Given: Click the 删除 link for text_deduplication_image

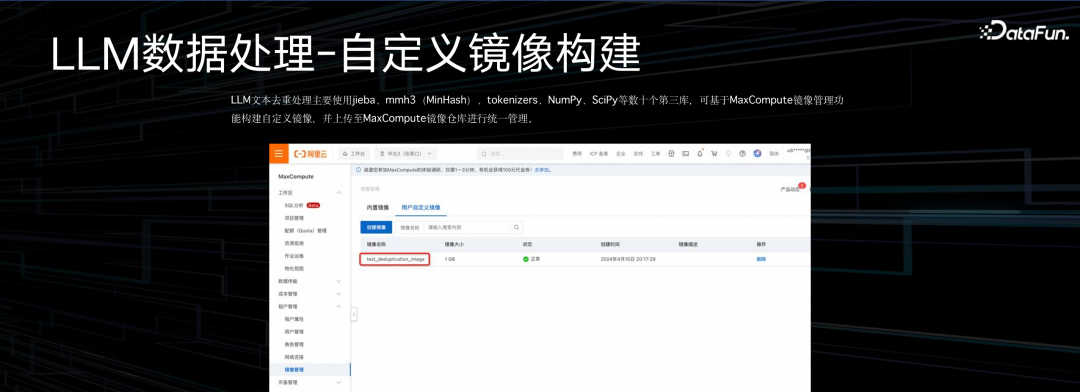Looking at the screenshot, I should (761, 259).
